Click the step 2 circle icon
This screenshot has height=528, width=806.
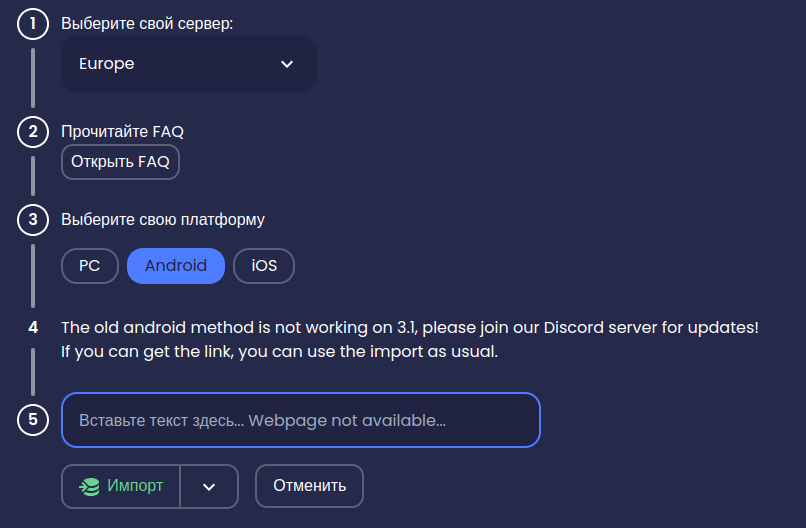tap(33, 132)
